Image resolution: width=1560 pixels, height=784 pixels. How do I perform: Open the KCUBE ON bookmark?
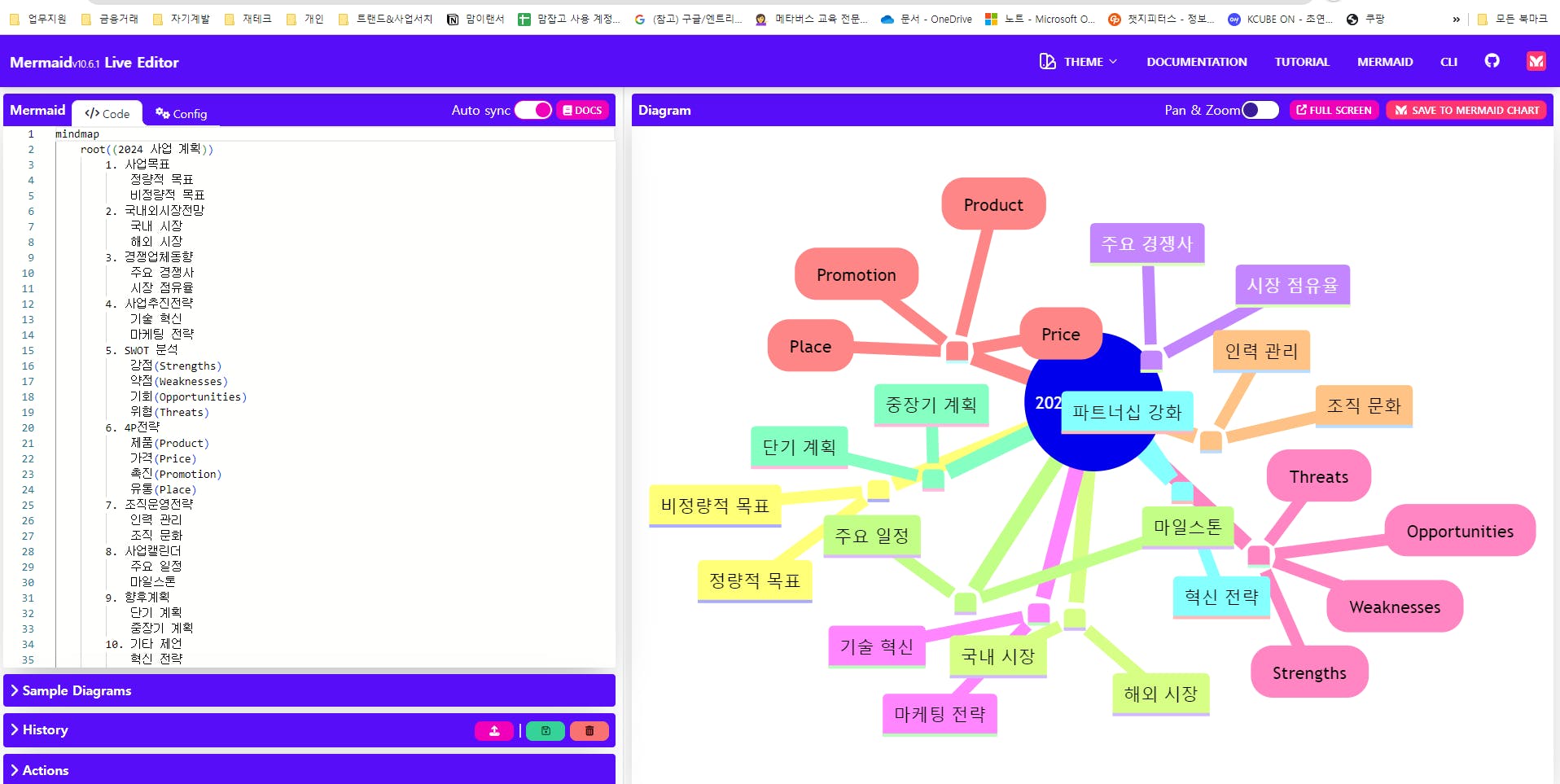pyautogui.click(x=1280, y=19)
